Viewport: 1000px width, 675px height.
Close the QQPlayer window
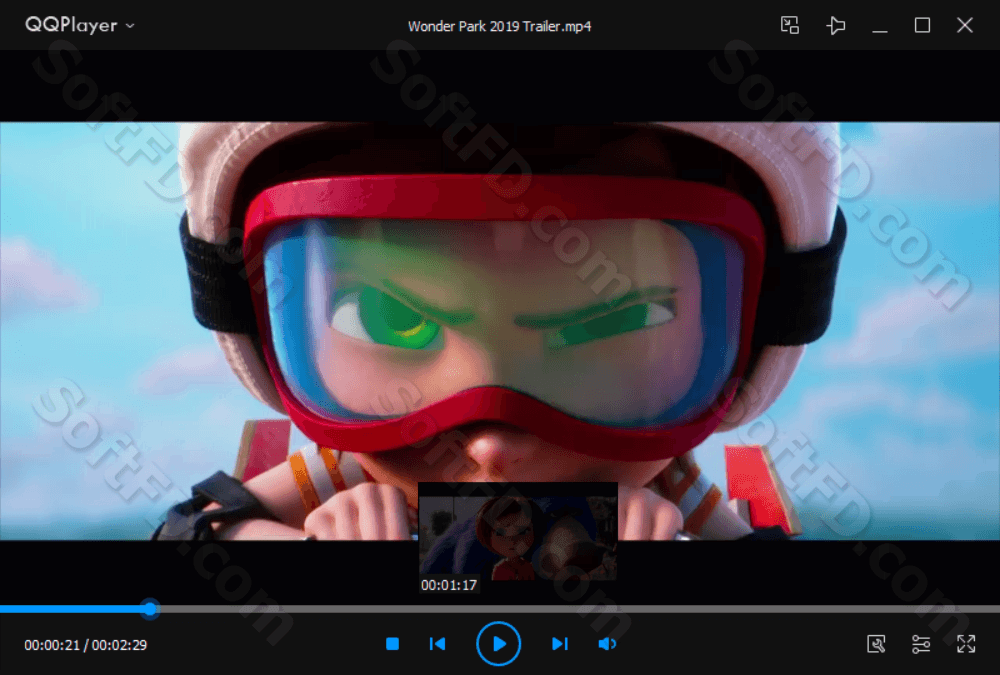click(x=964, y=26)
